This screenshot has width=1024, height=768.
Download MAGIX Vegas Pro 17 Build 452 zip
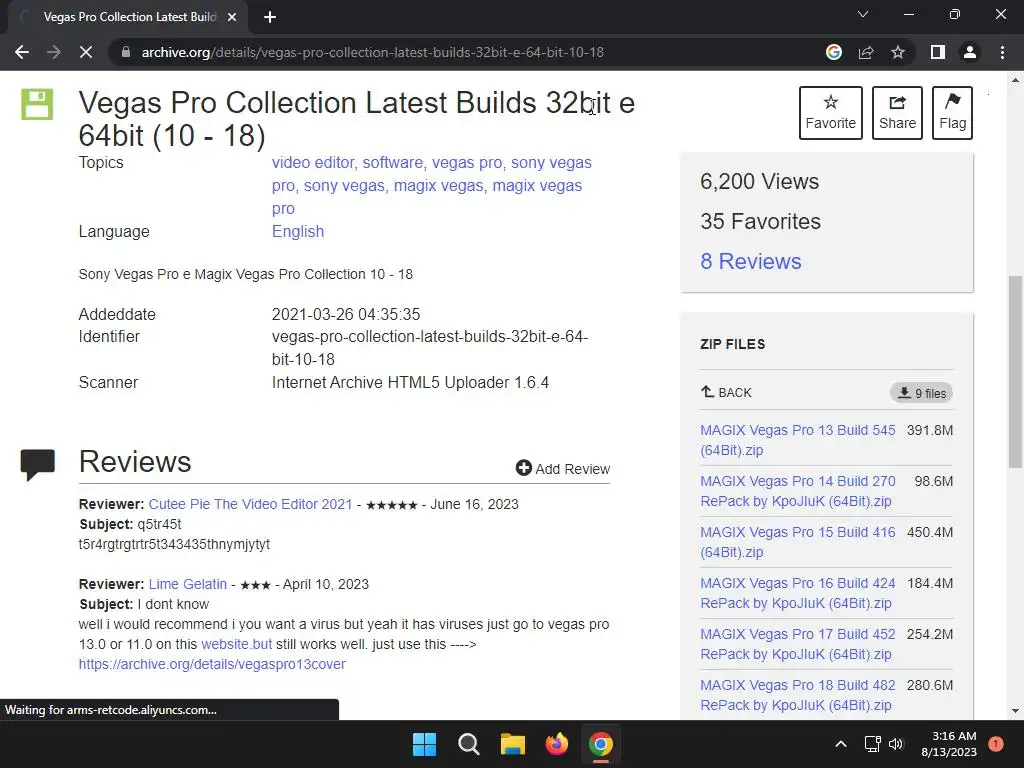click(x=797, y=644)
